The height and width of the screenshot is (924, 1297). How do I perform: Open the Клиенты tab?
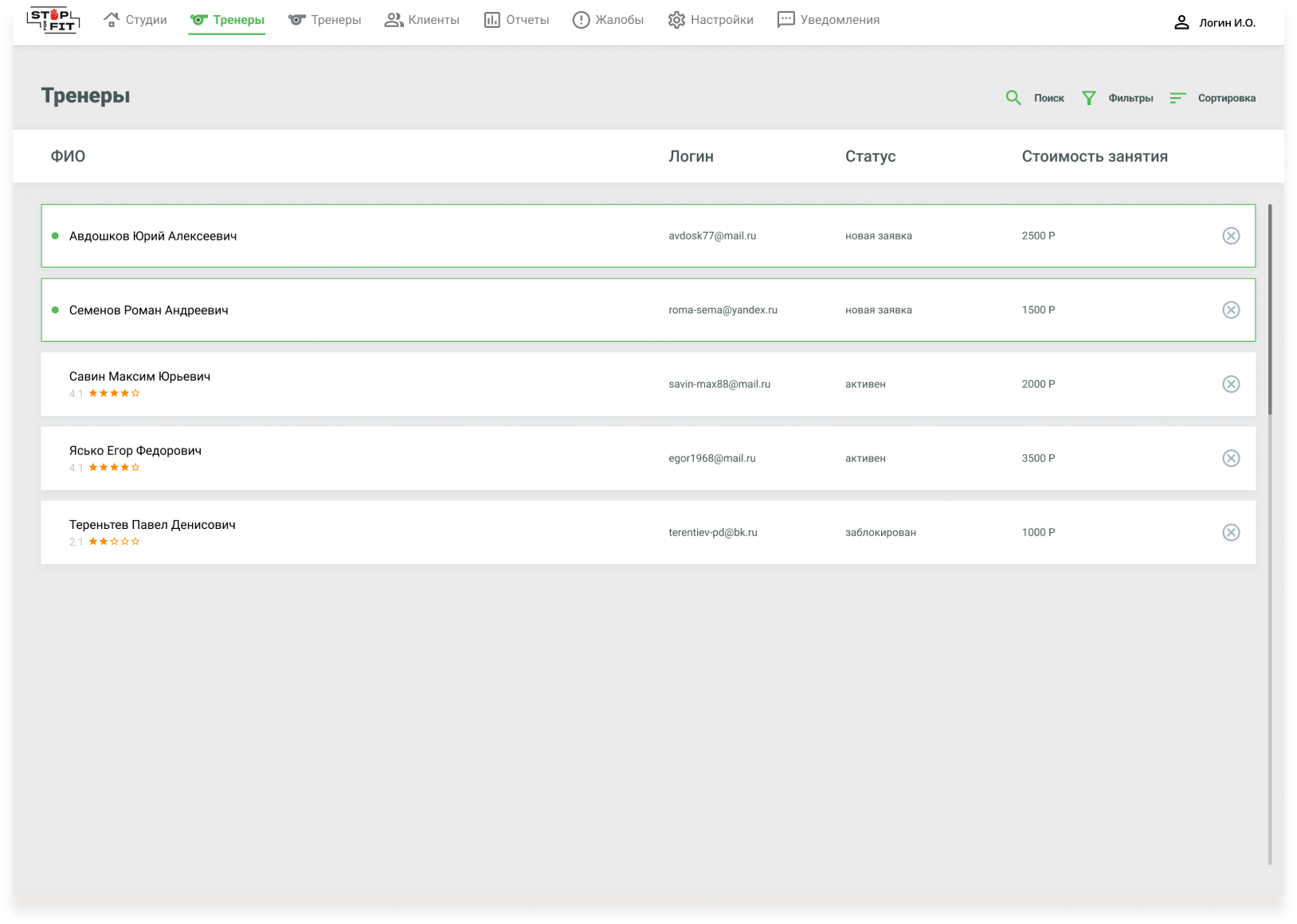(421, 20)
